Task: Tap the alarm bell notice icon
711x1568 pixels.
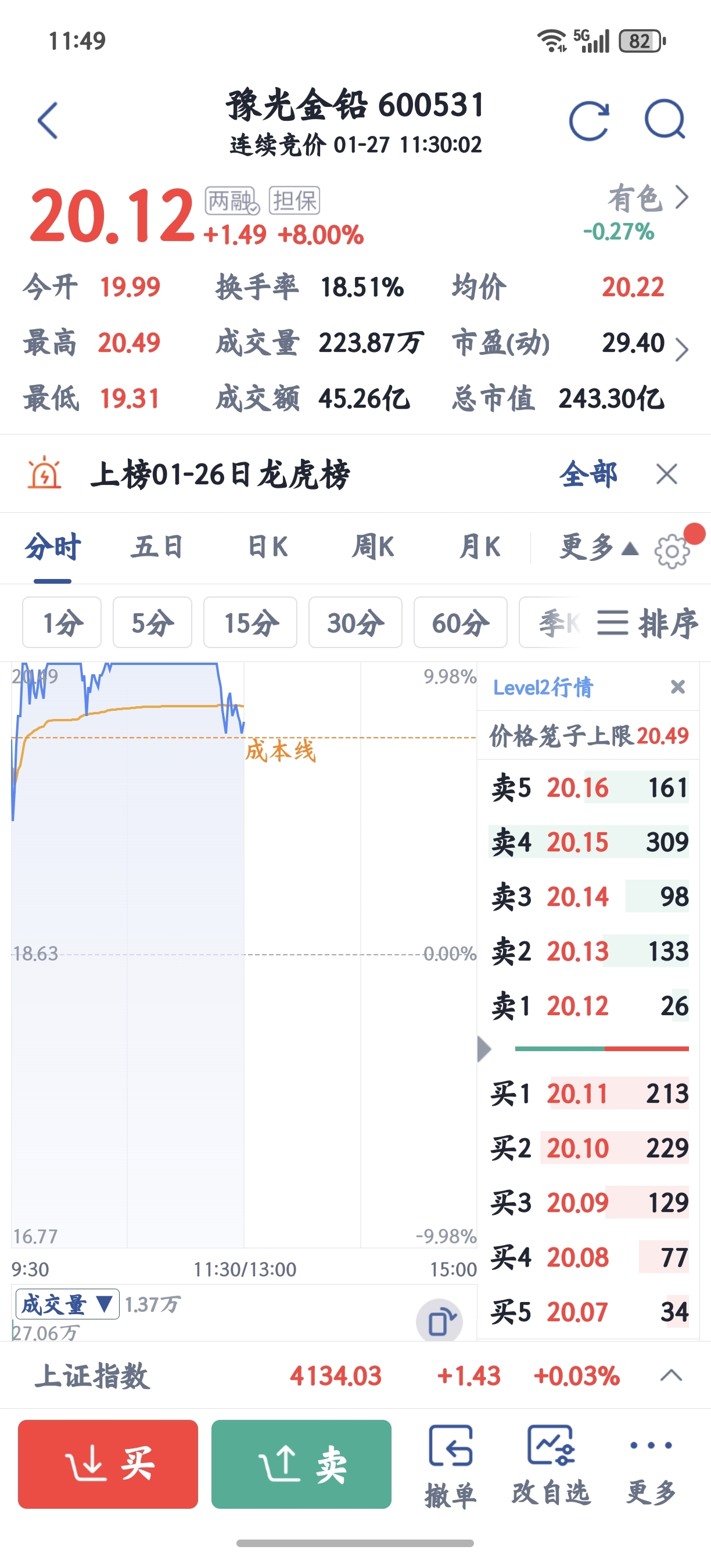Action: click(44, 473)
